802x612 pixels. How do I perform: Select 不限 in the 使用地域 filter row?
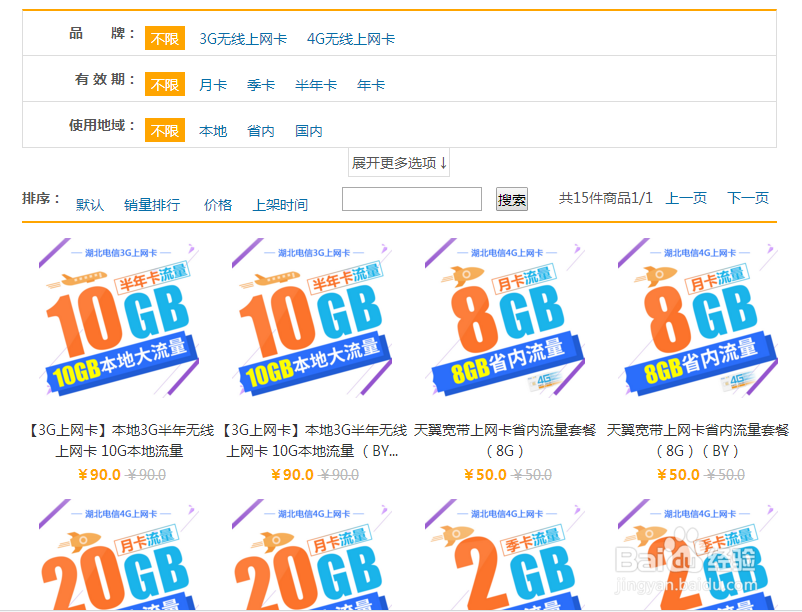pyautogui.click(x=165, y=130)
